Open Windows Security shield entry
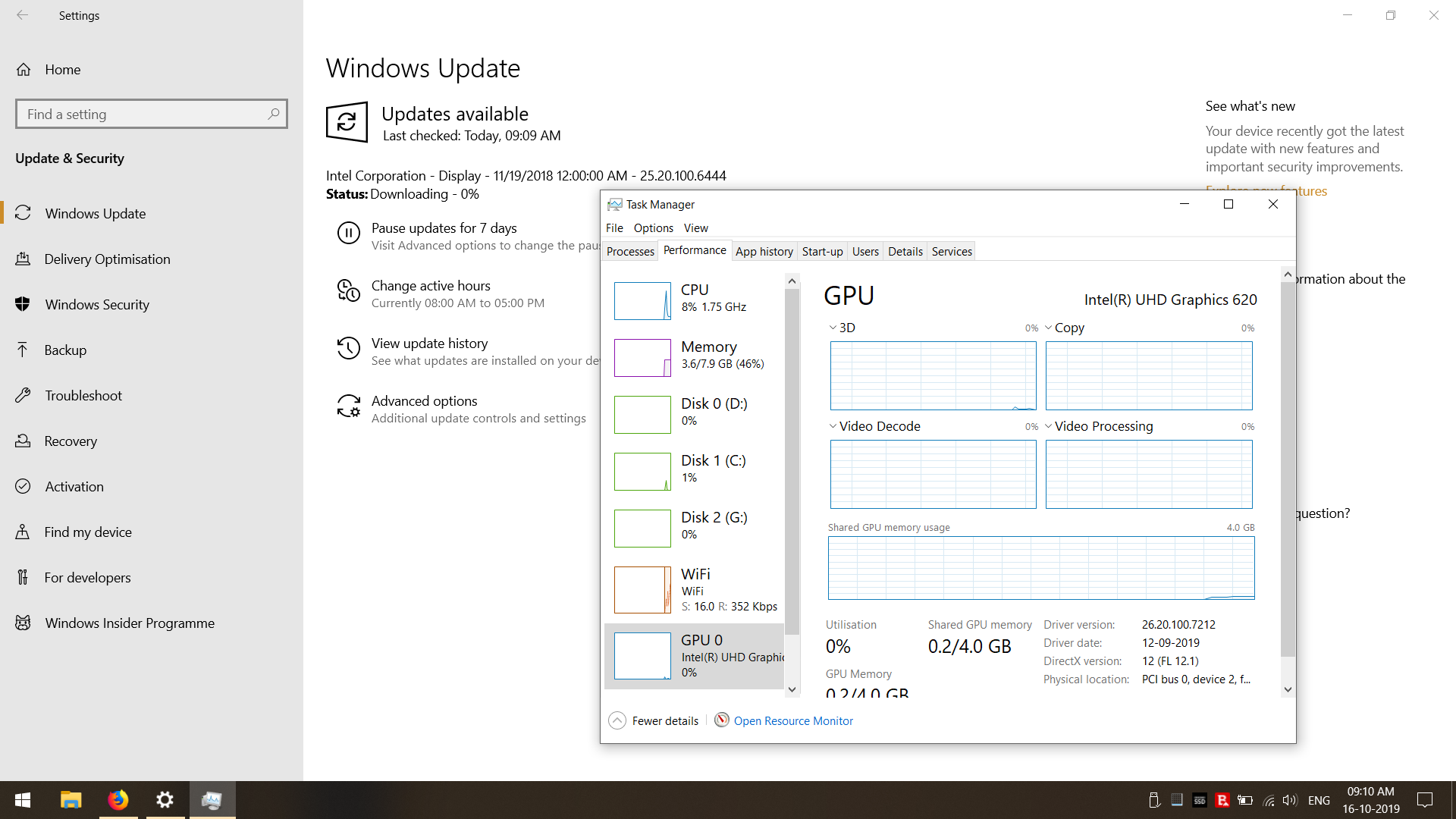1456x819 pixels. (x=152, y=304)
